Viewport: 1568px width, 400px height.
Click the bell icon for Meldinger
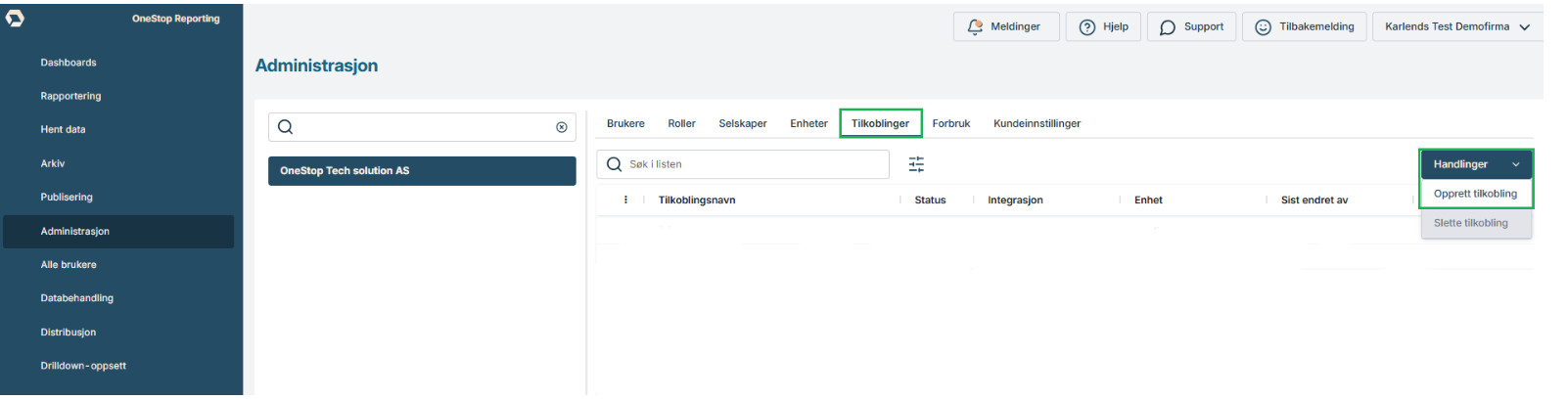tap(975, 26)
